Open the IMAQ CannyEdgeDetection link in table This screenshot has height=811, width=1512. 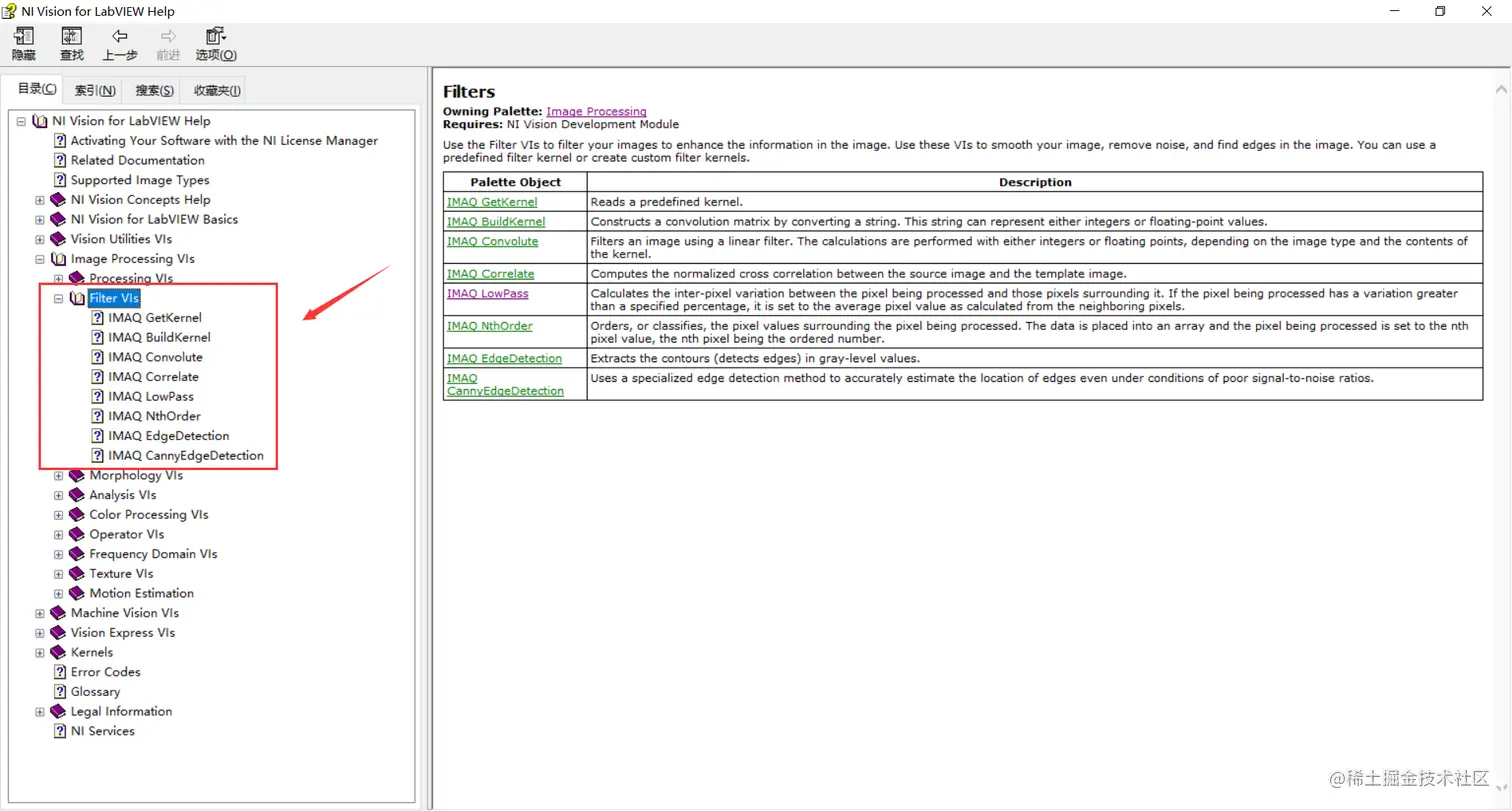[505, 384]
